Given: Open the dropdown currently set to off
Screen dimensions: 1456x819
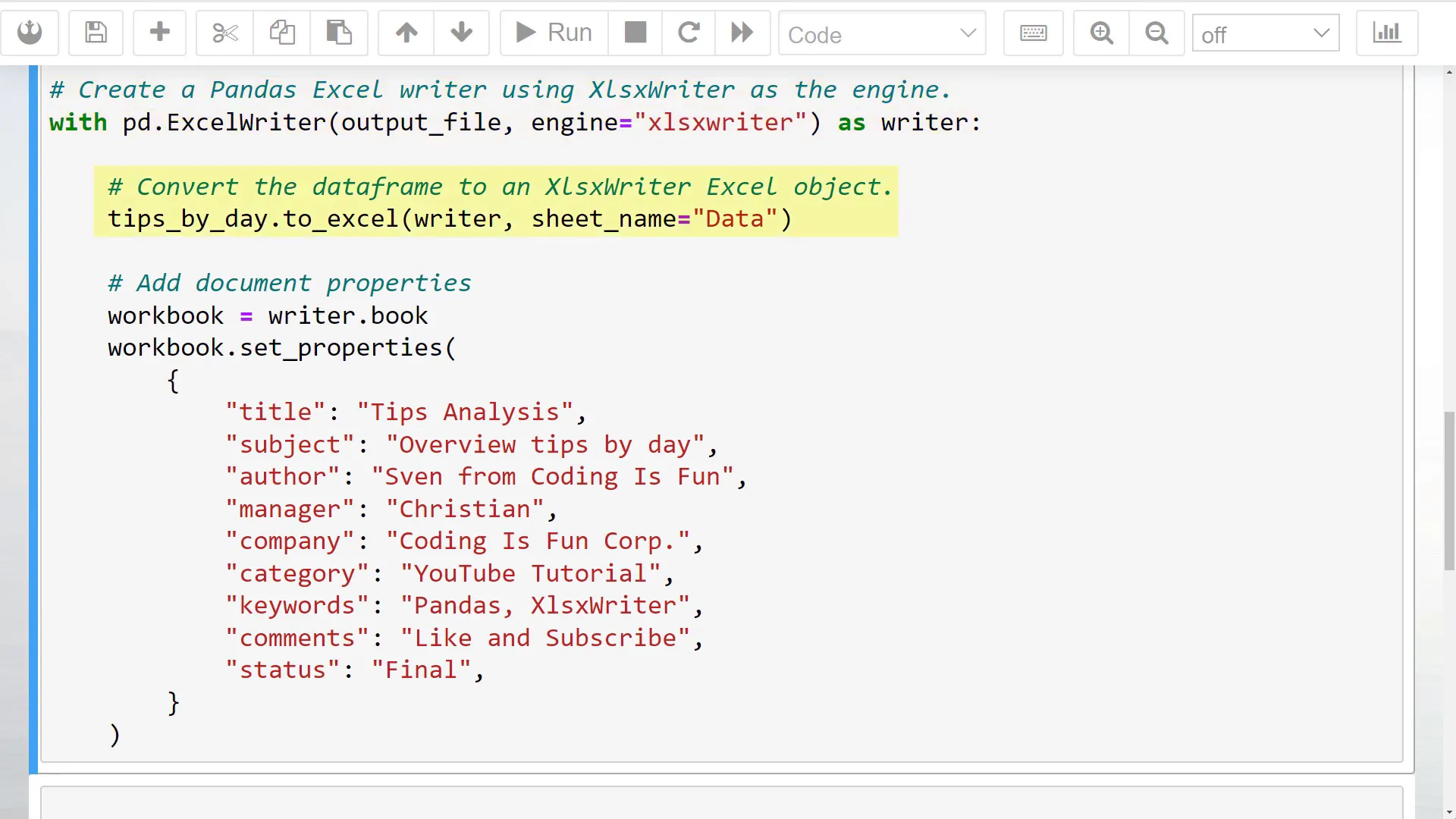Looking at the screenshot, I should point(1265,33).
